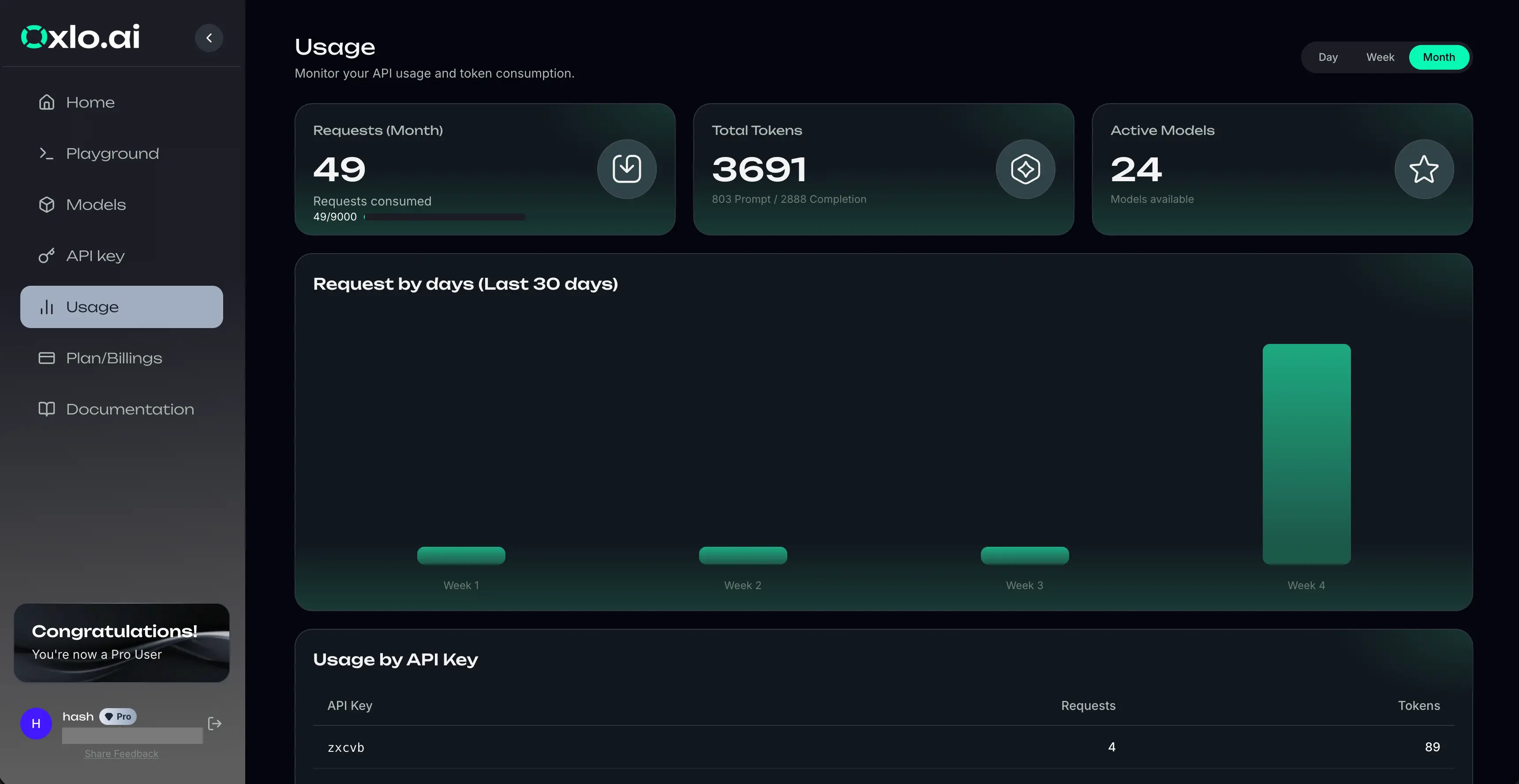Click the Models cube icon
The height and width of the screenshot is (784, 1519).
pos(47,205)
